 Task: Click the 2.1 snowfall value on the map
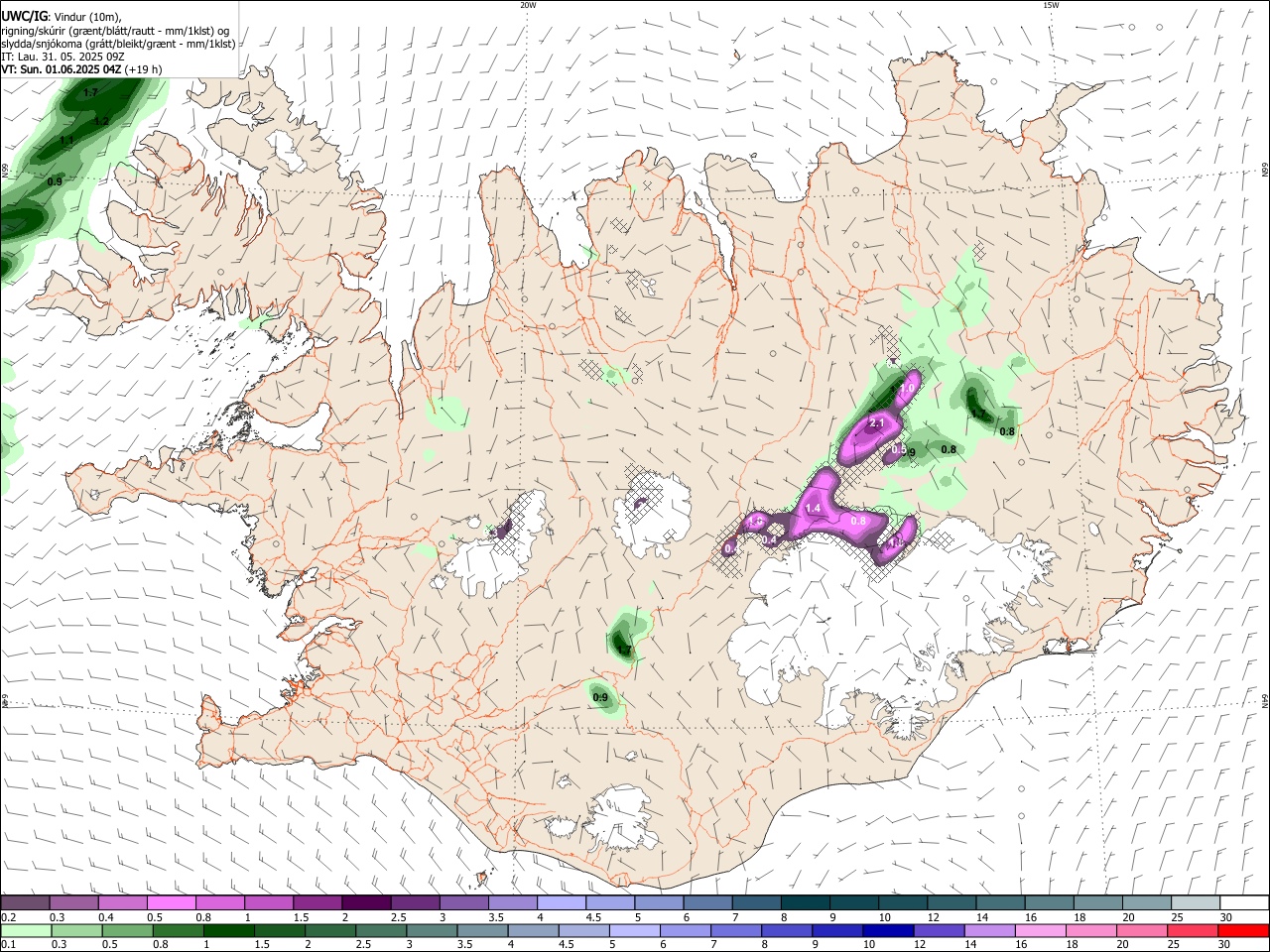876,423
